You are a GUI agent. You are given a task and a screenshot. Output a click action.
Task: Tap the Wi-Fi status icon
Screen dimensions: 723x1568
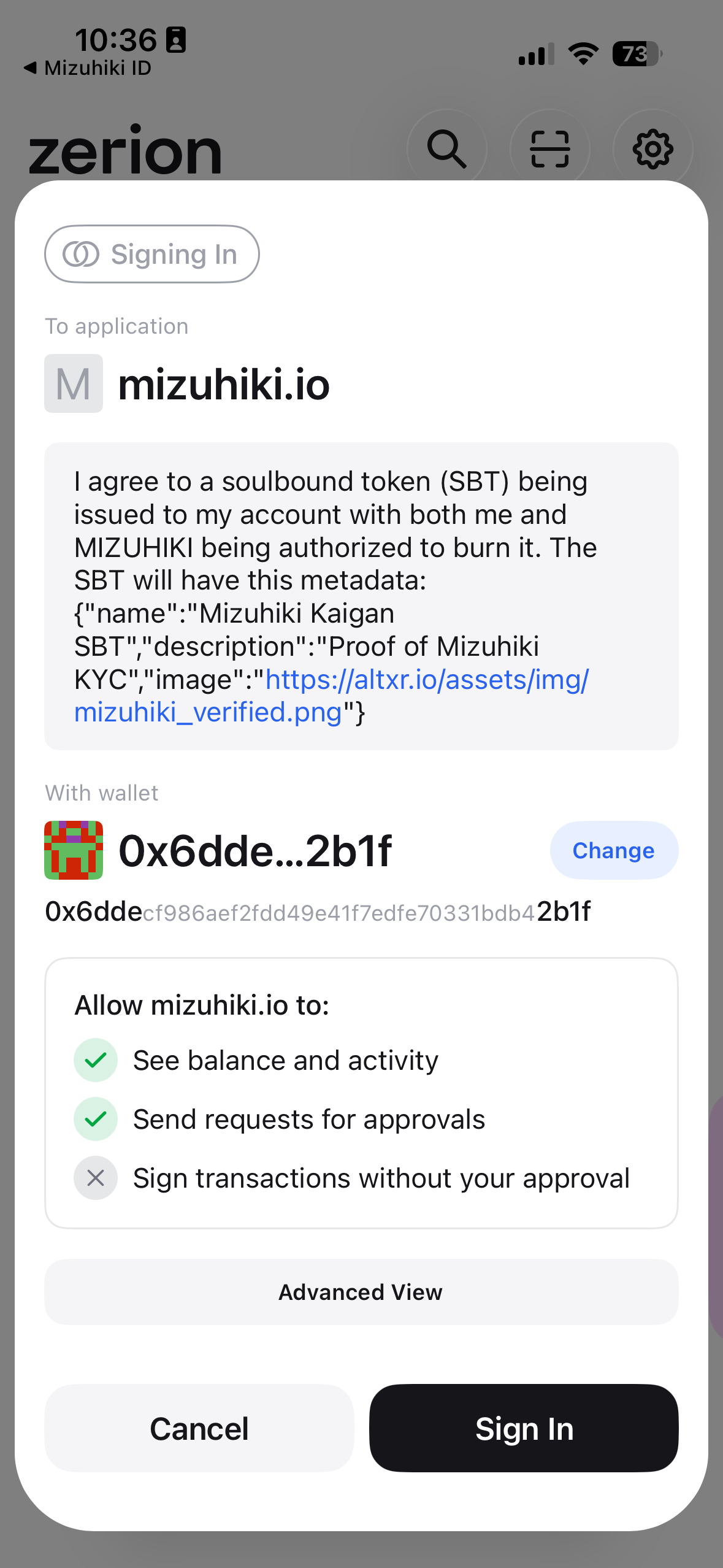point(583,54)
